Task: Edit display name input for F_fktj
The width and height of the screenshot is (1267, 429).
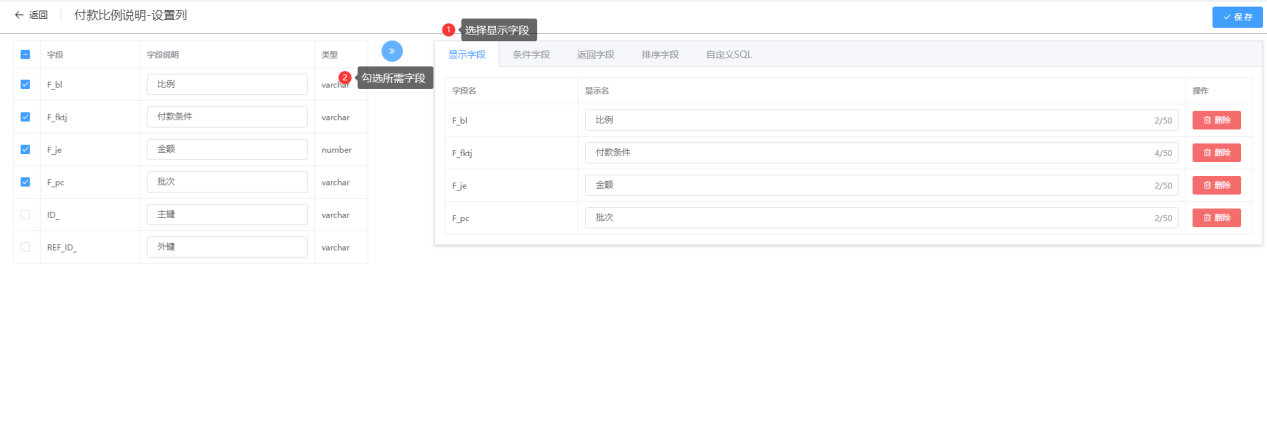Action: (882, 153)
